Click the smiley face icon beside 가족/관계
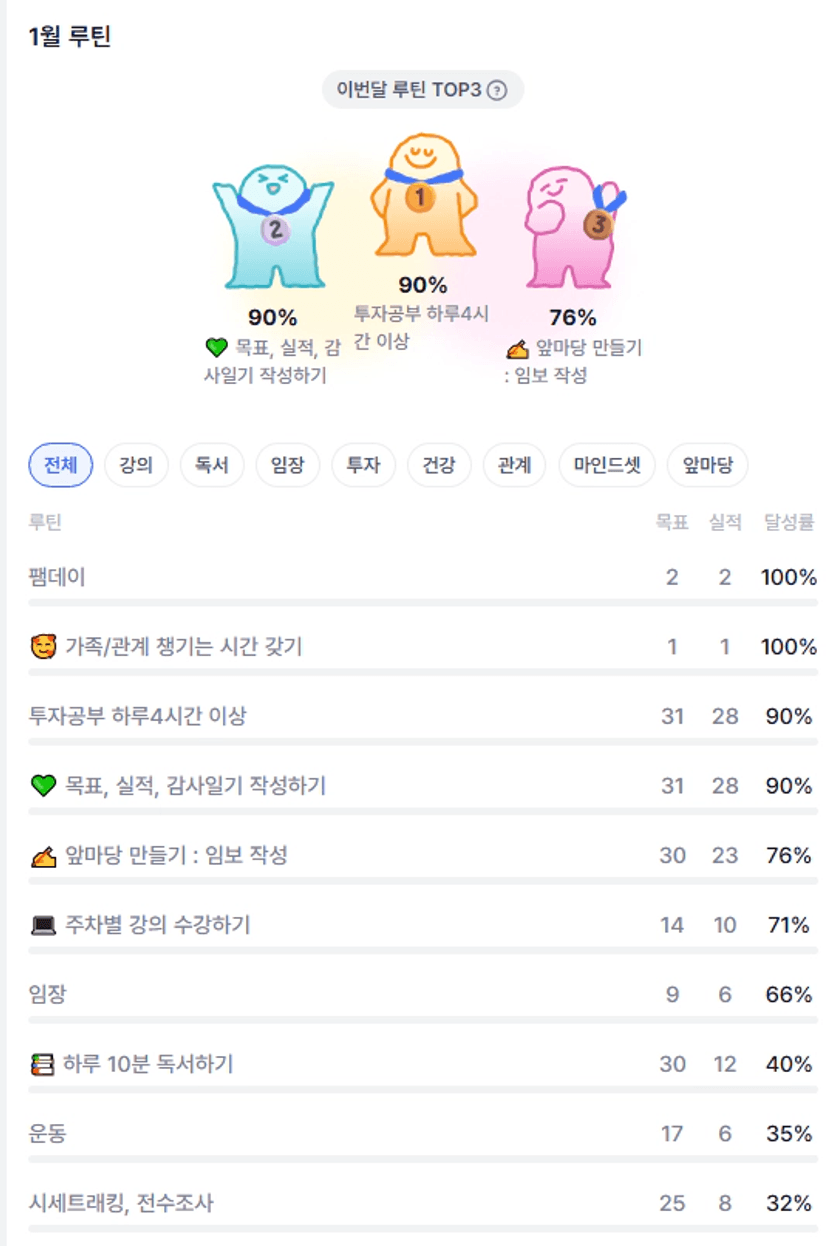 pyautogui.click(x=43, y=648)
